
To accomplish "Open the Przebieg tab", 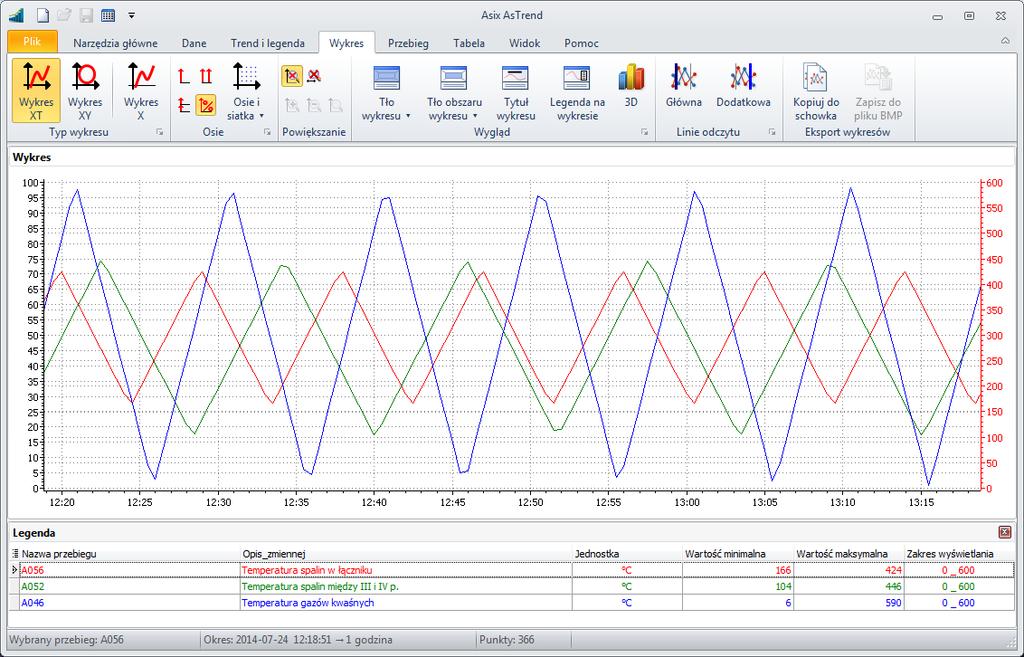I will [x=408, y=43].
